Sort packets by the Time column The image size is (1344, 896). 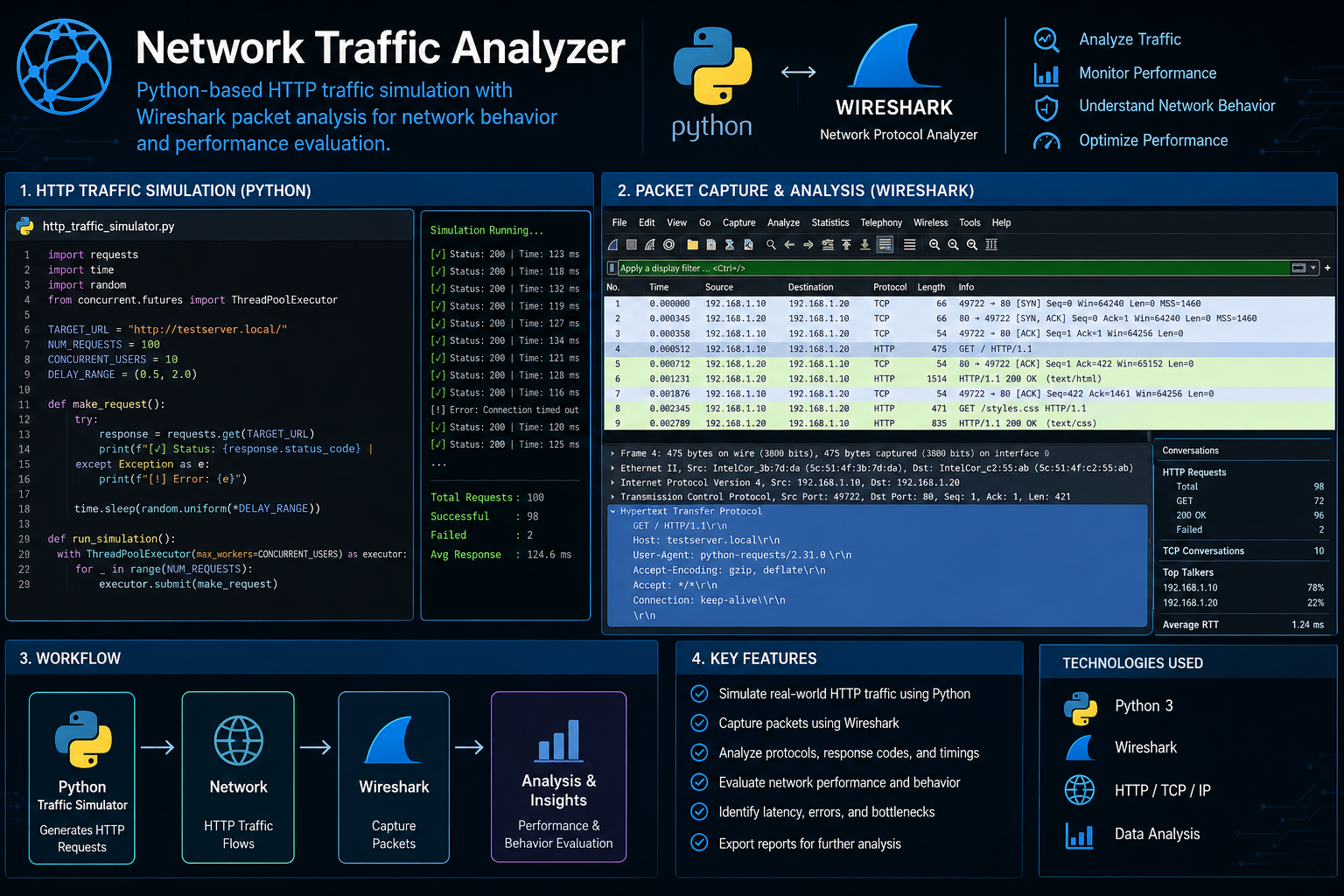[659, 287]
